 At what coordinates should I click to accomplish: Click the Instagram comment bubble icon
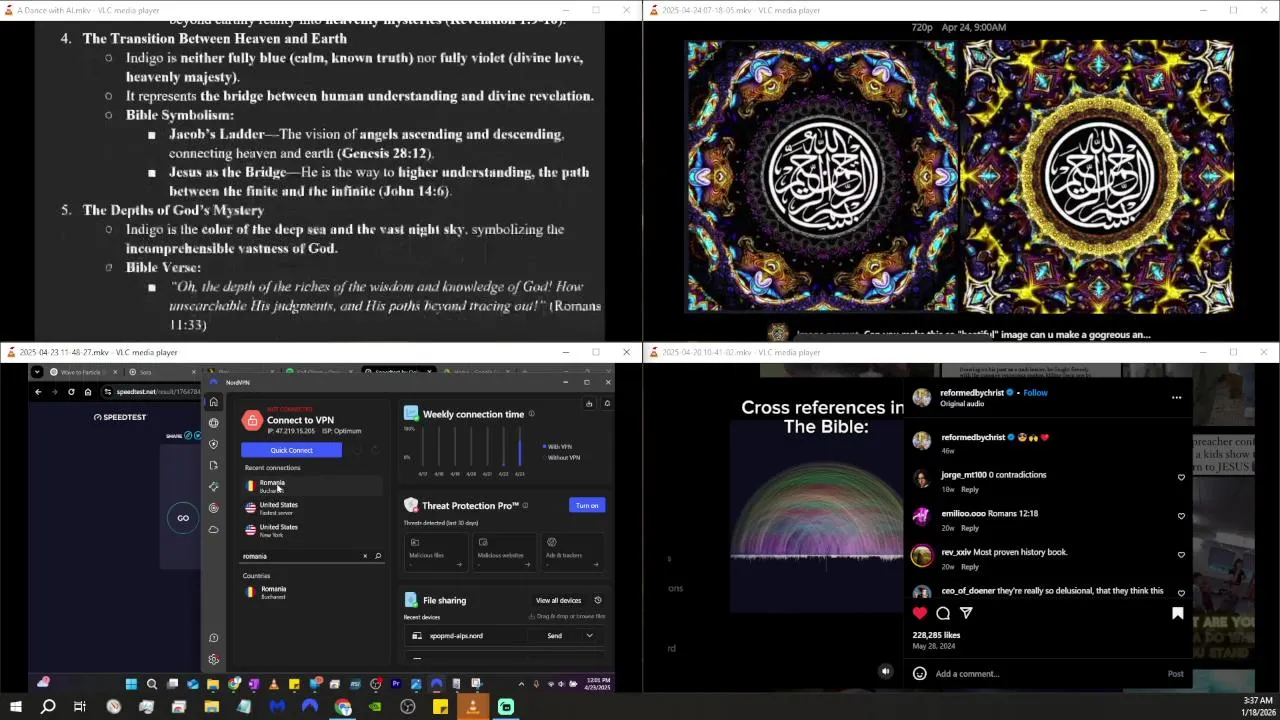pos(943,613)
